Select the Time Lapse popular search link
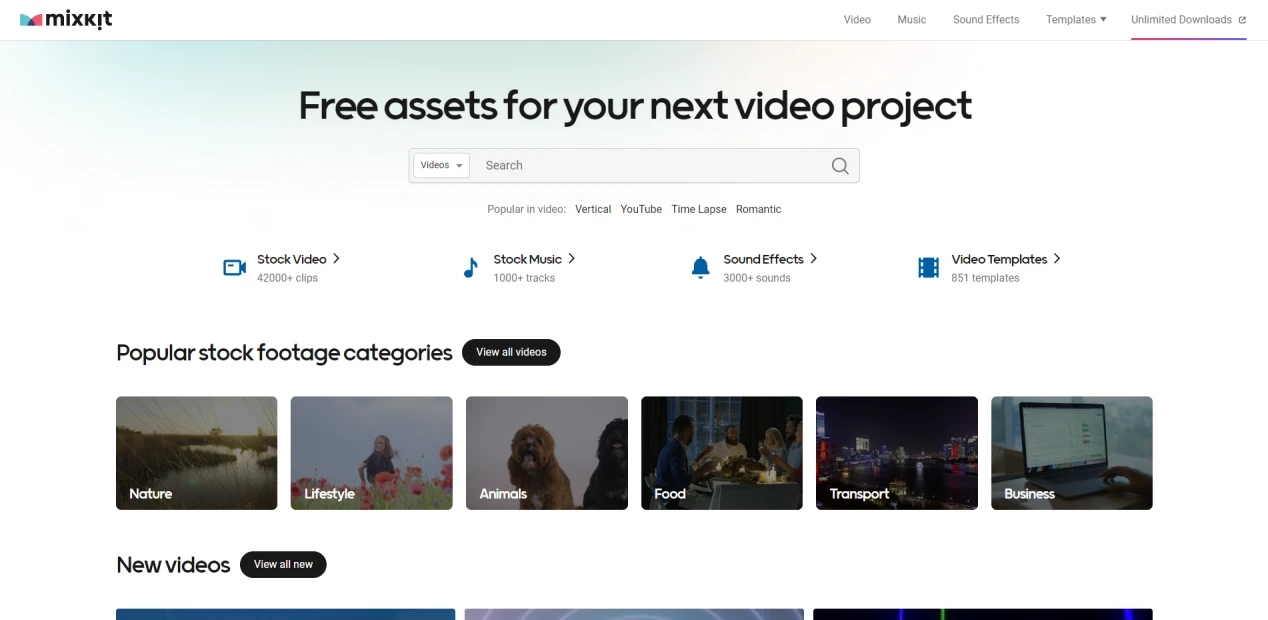This screenshot has height=620, width=1268. (x=699, y=209)
